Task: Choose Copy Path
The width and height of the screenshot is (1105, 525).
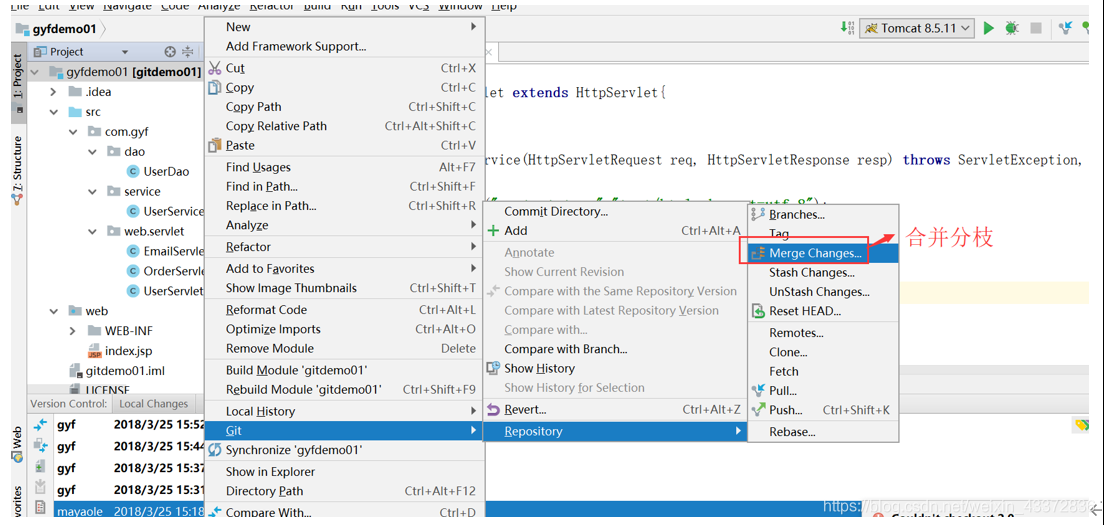Action: coord(343,106)
